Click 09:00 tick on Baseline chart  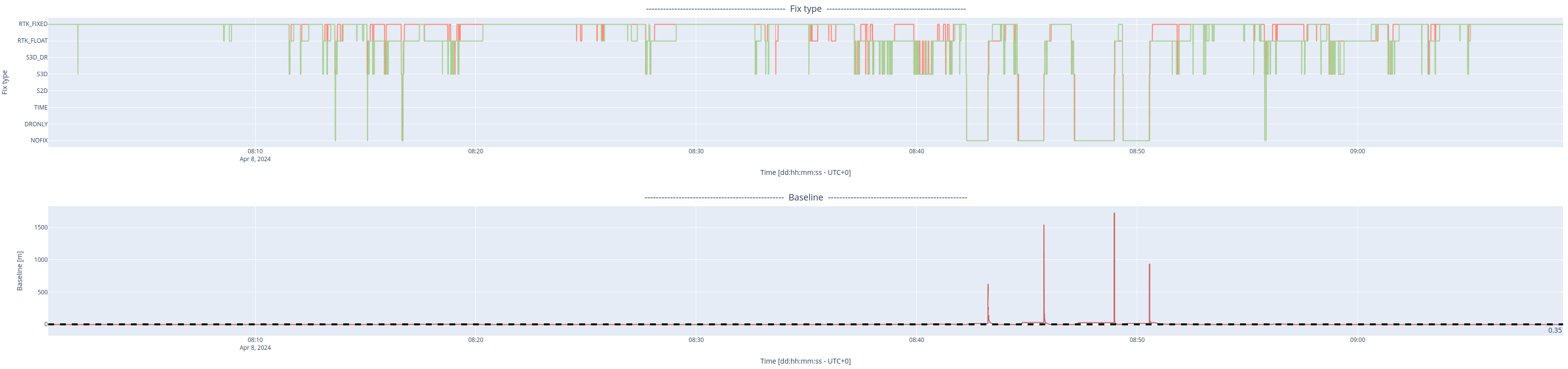(1357, 340)
